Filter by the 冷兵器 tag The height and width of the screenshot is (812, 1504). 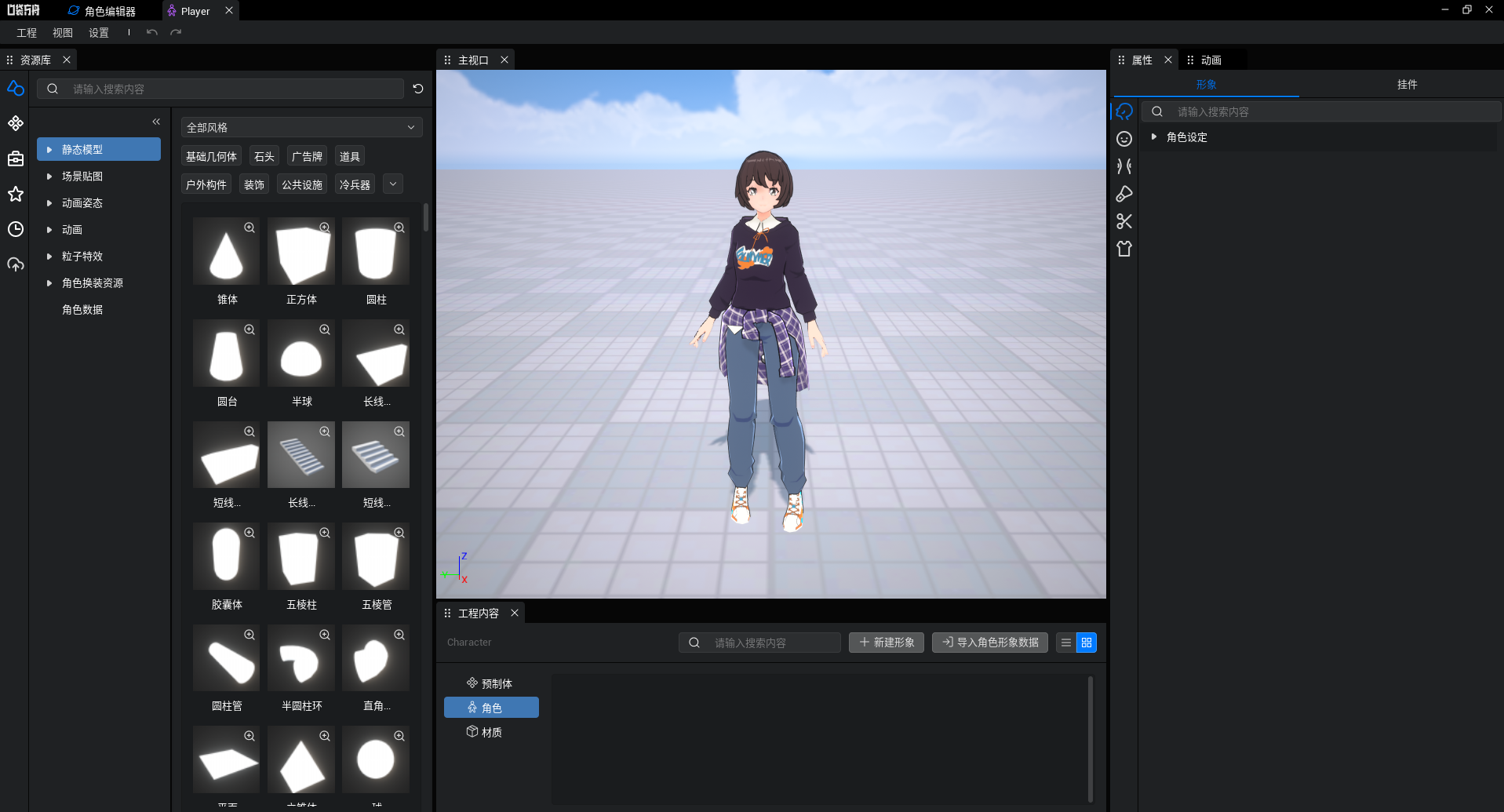pos(355,184)
